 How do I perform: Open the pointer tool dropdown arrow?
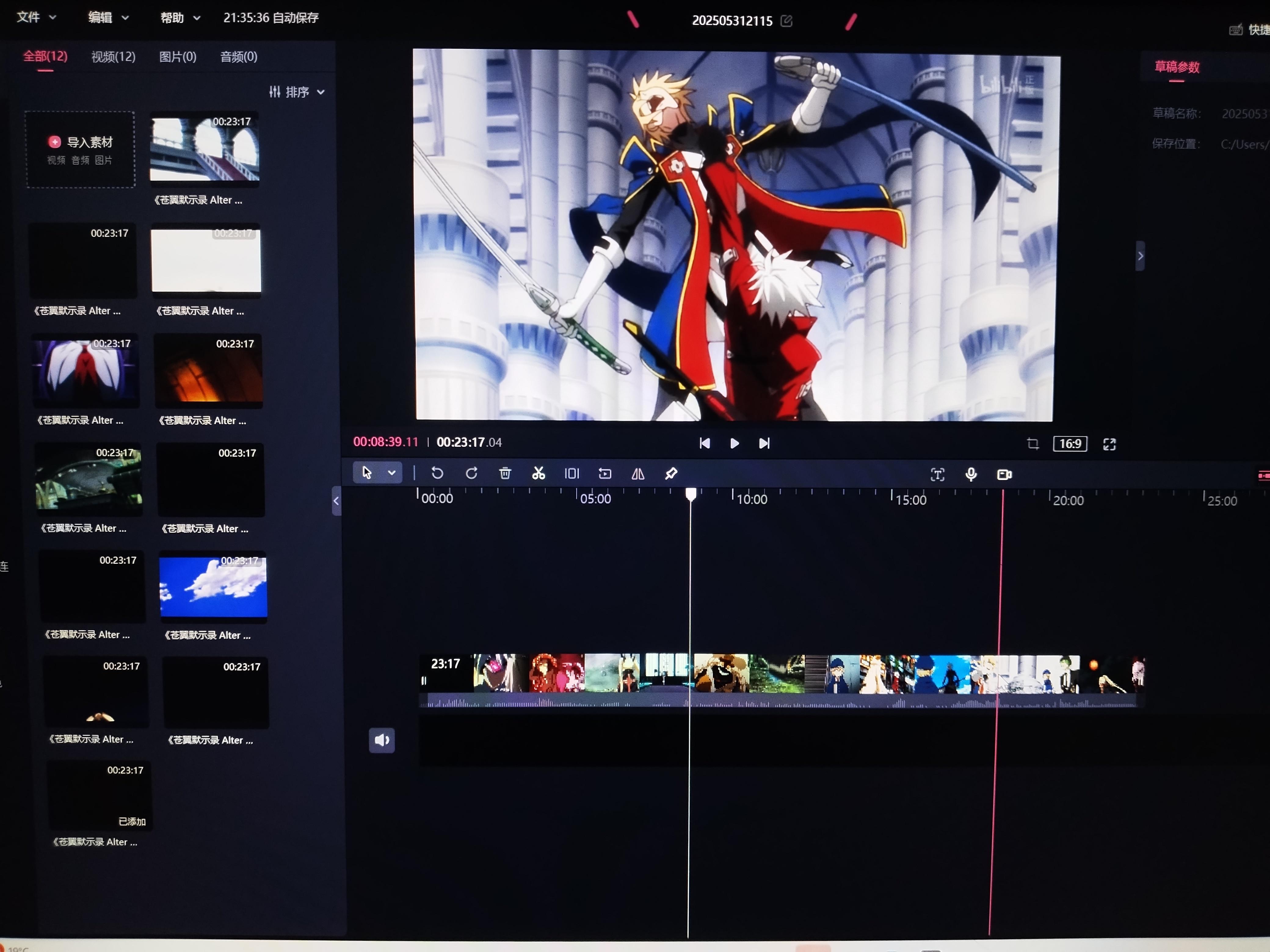pos(392,473)
